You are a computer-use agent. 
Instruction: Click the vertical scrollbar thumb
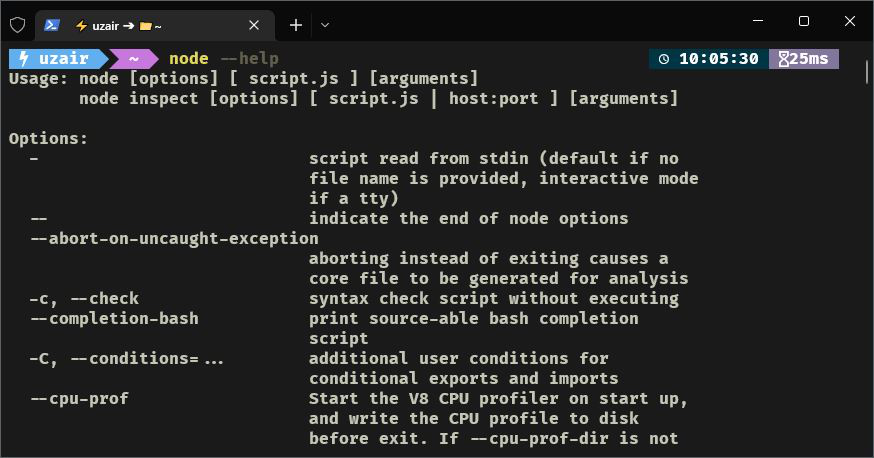(x=867, y=71)
